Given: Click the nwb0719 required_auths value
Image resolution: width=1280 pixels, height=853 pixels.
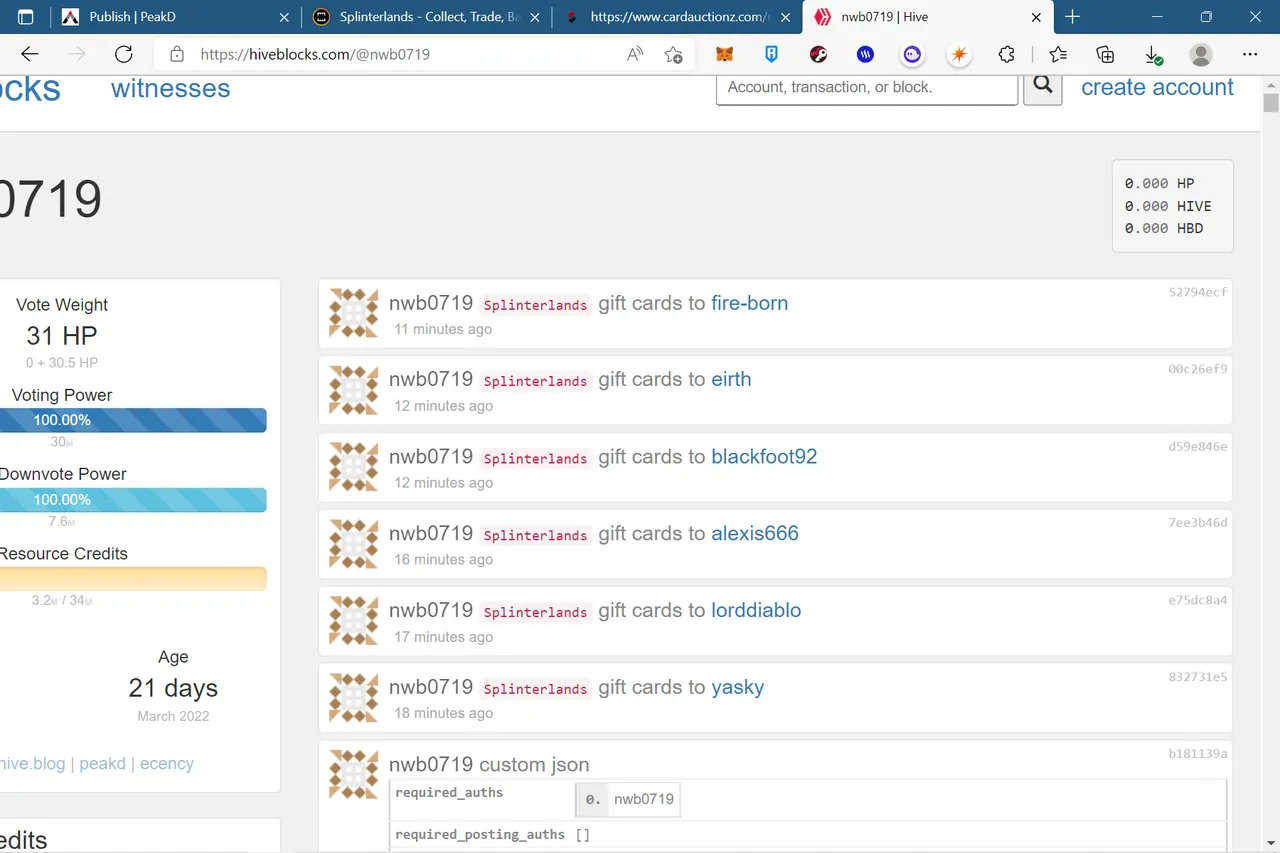Looking at the screenshot, I should click(643, 799).
